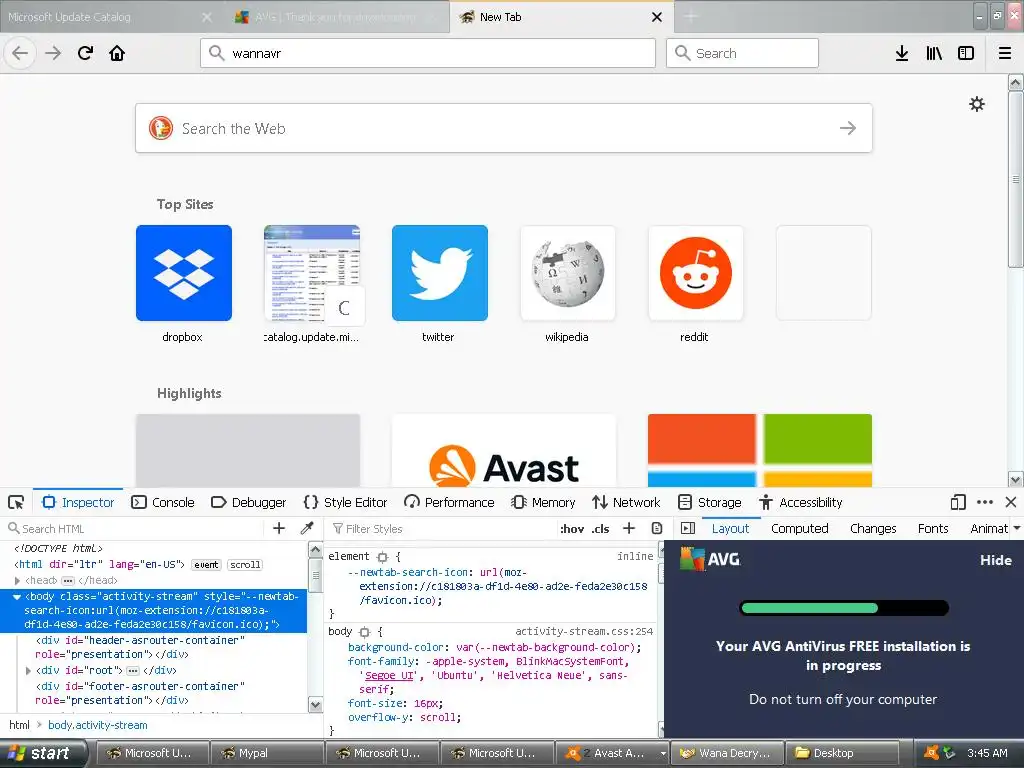
Task: Toggle responsive design mode icon
Action: (x=958, y=502)
